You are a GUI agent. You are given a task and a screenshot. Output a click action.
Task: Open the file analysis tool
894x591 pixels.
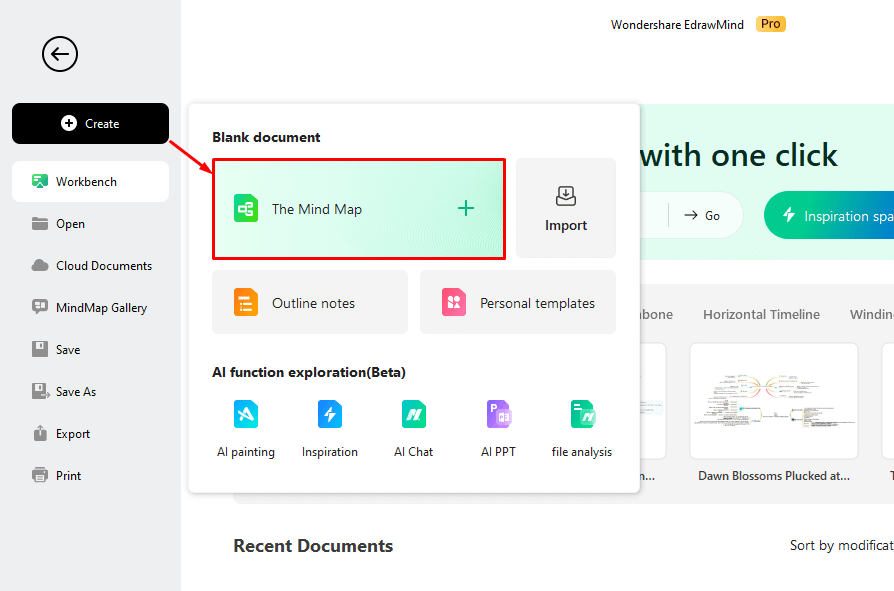(x=582, y=429)
